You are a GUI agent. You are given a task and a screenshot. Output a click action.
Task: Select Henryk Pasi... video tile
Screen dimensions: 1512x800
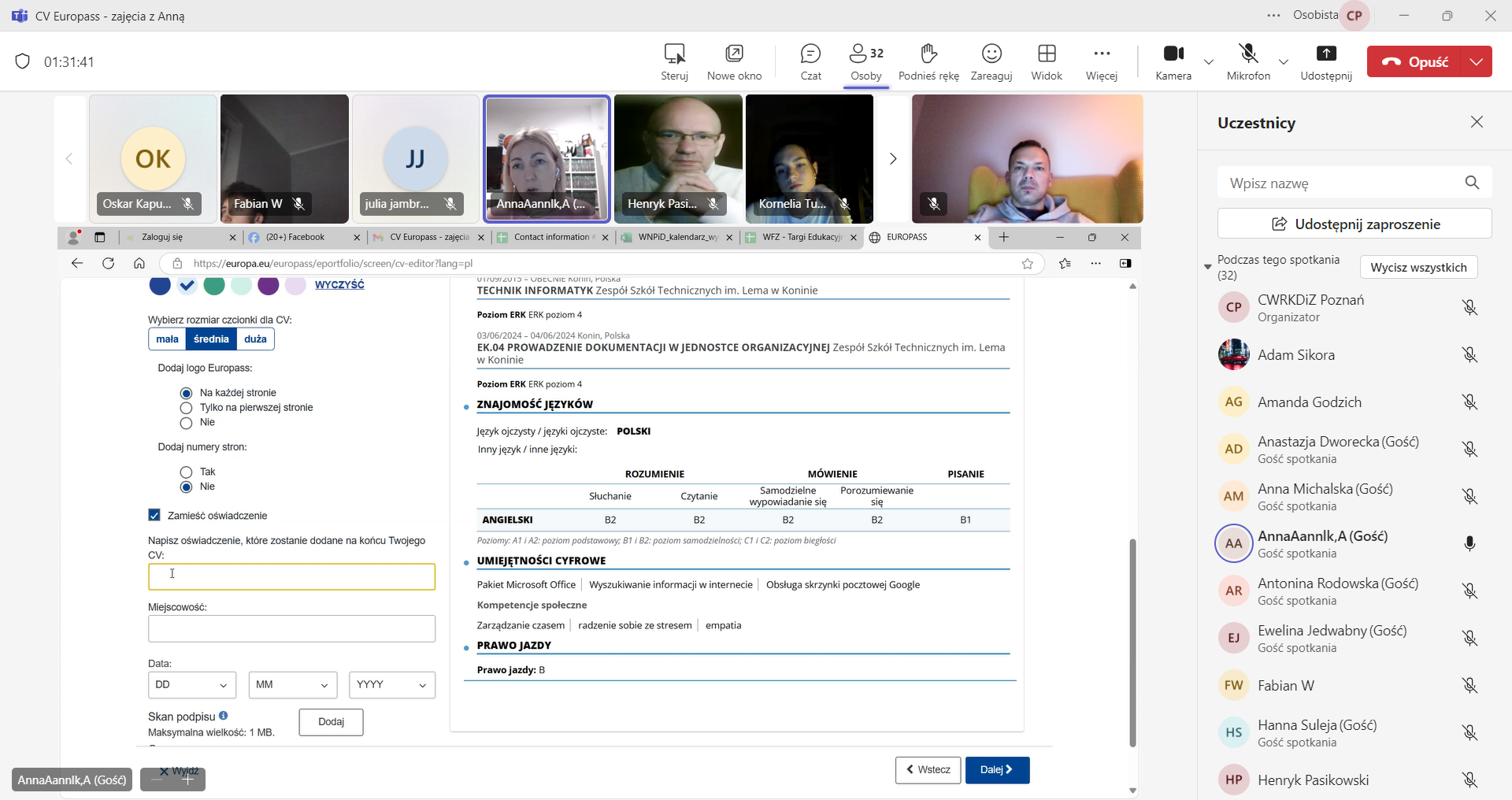pyautogui.click(x=678, y=159)
